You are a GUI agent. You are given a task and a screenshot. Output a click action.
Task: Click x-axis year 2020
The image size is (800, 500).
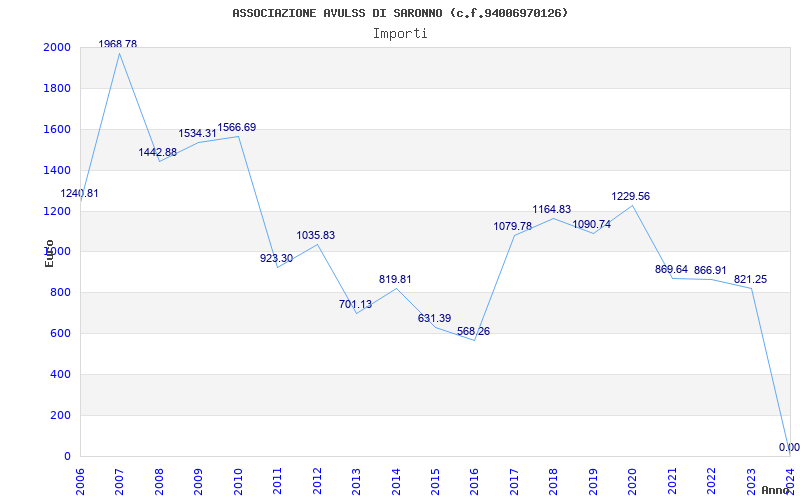pos(633,481)
